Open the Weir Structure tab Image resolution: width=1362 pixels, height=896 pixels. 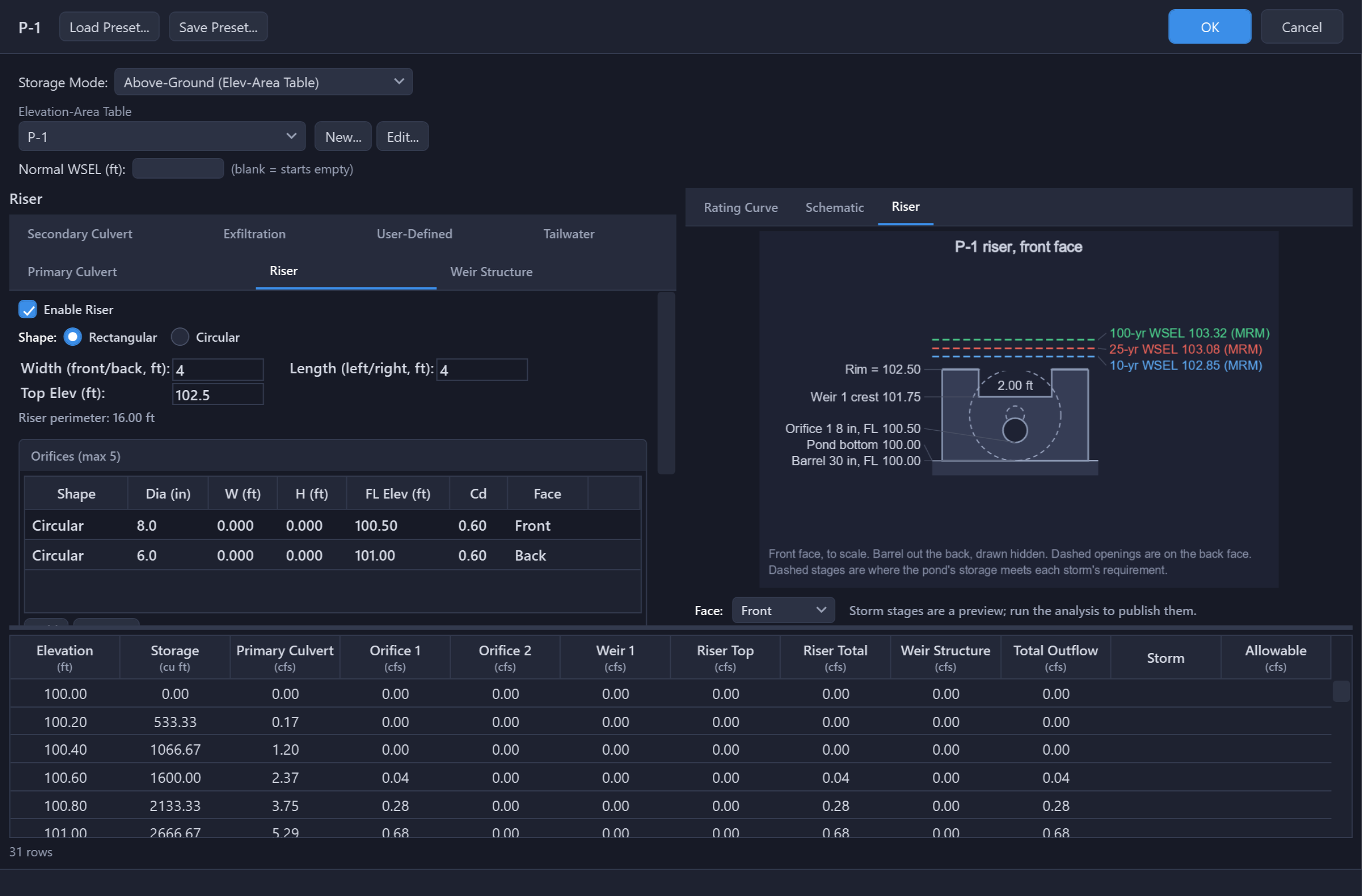pos(491,272)
